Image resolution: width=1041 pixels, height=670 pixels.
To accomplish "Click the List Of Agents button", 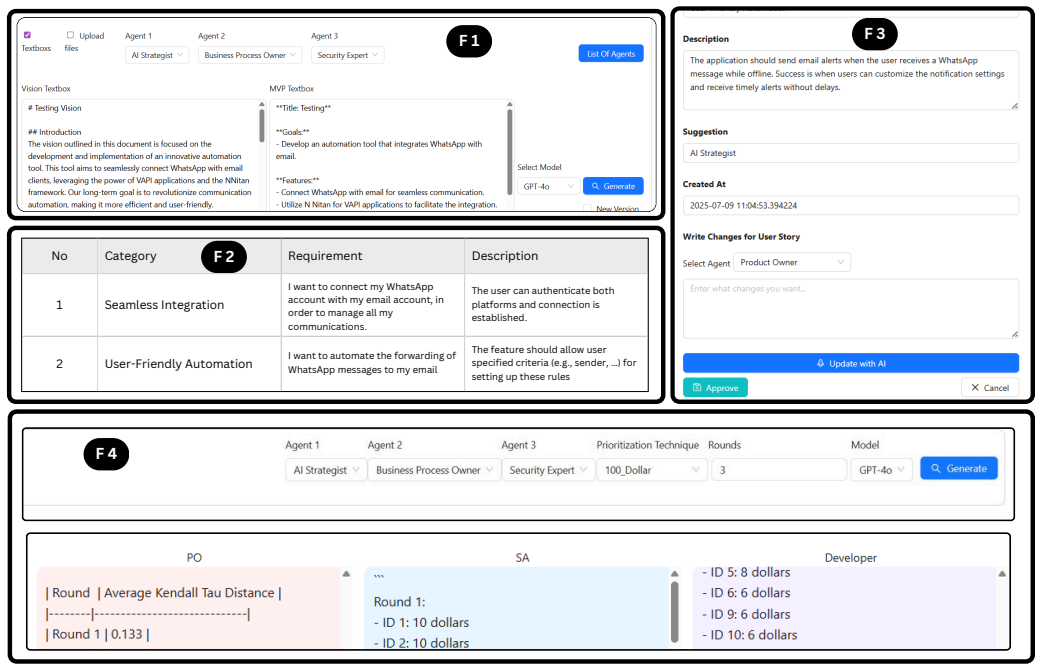I will coord(611,54).
